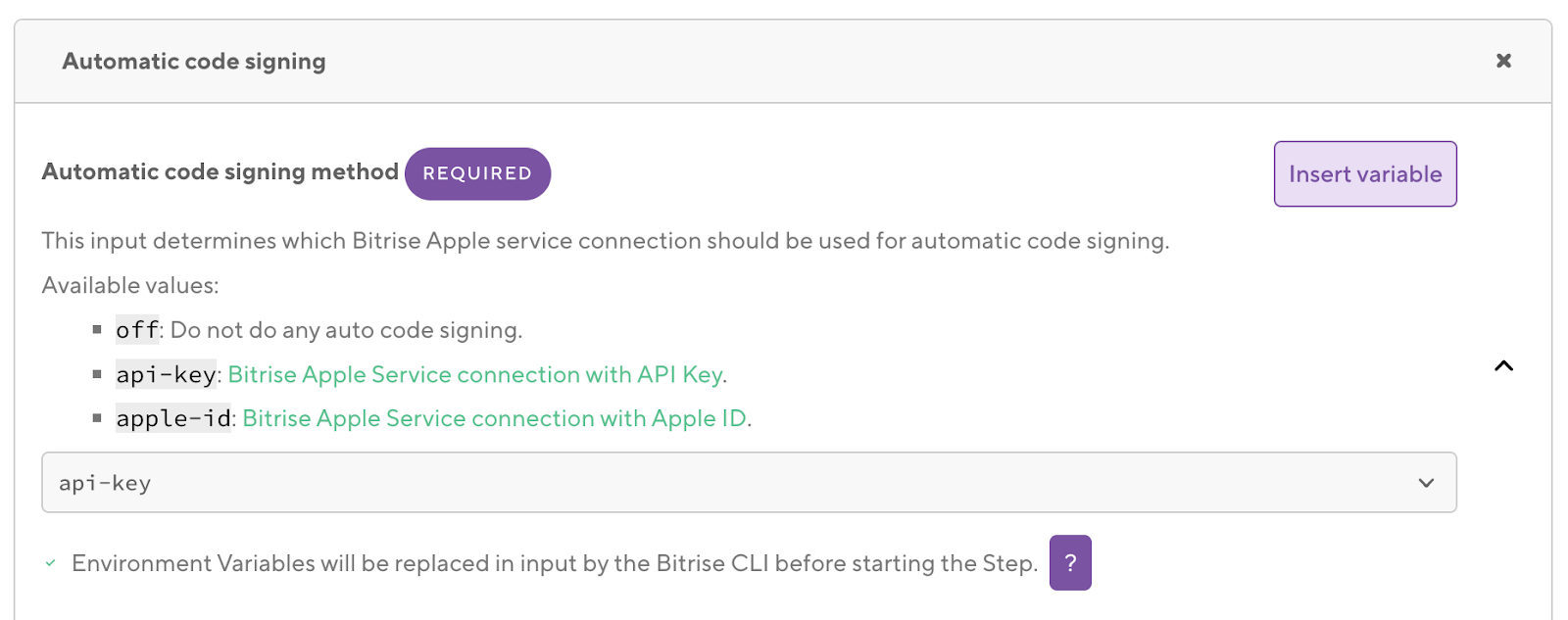The image size is (1568, 620).
Task: Click the Automatic code signing method label
Action: [220, 172]
